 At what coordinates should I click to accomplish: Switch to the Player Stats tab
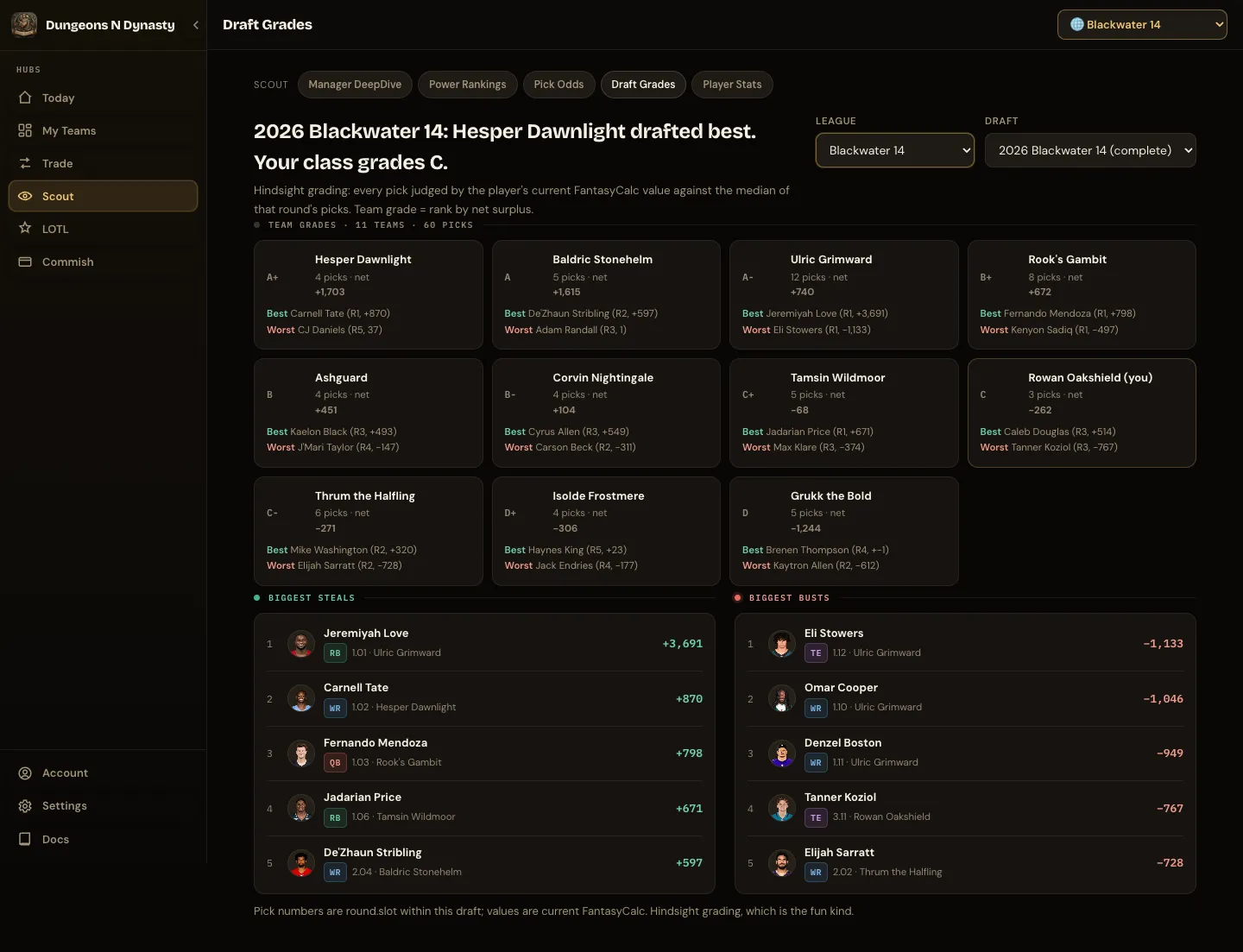coord(732,85)
